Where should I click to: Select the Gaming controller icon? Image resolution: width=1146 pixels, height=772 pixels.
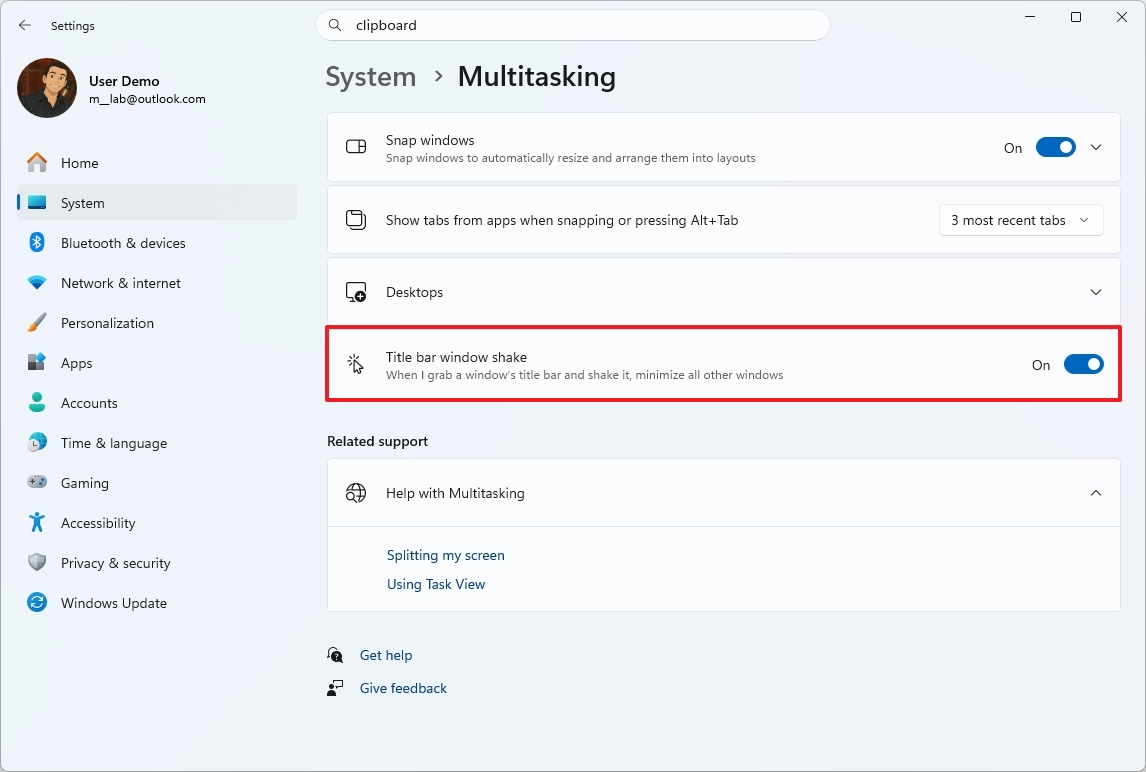click(37, 482)
